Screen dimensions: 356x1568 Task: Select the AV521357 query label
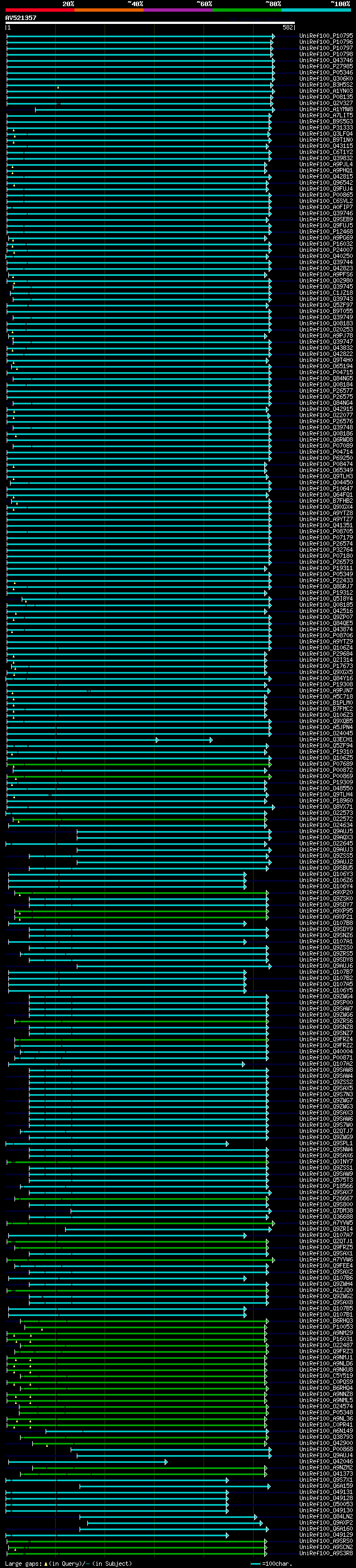tap(21, 18)
